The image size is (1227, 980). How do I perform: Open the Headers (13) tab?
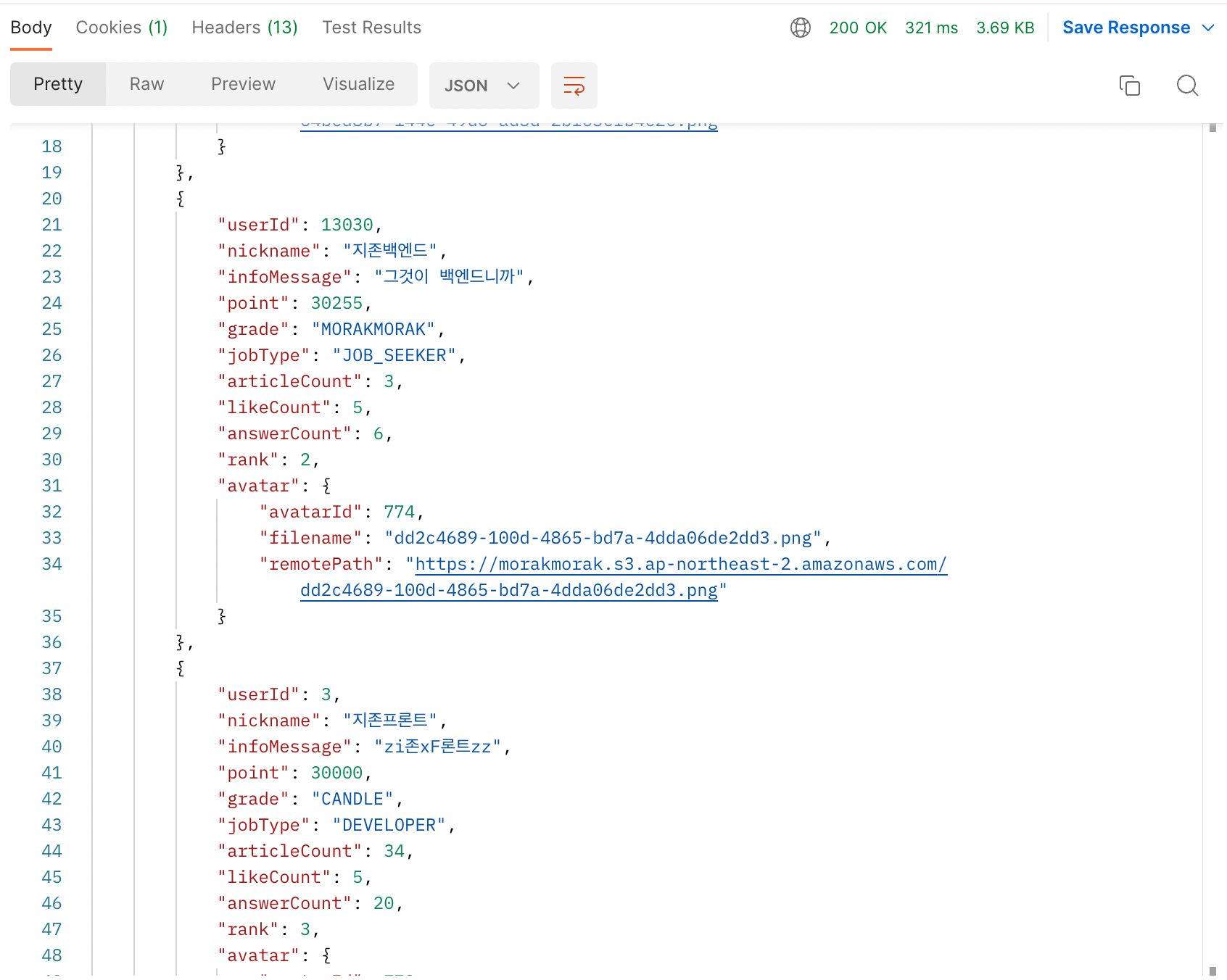(245, 28)
